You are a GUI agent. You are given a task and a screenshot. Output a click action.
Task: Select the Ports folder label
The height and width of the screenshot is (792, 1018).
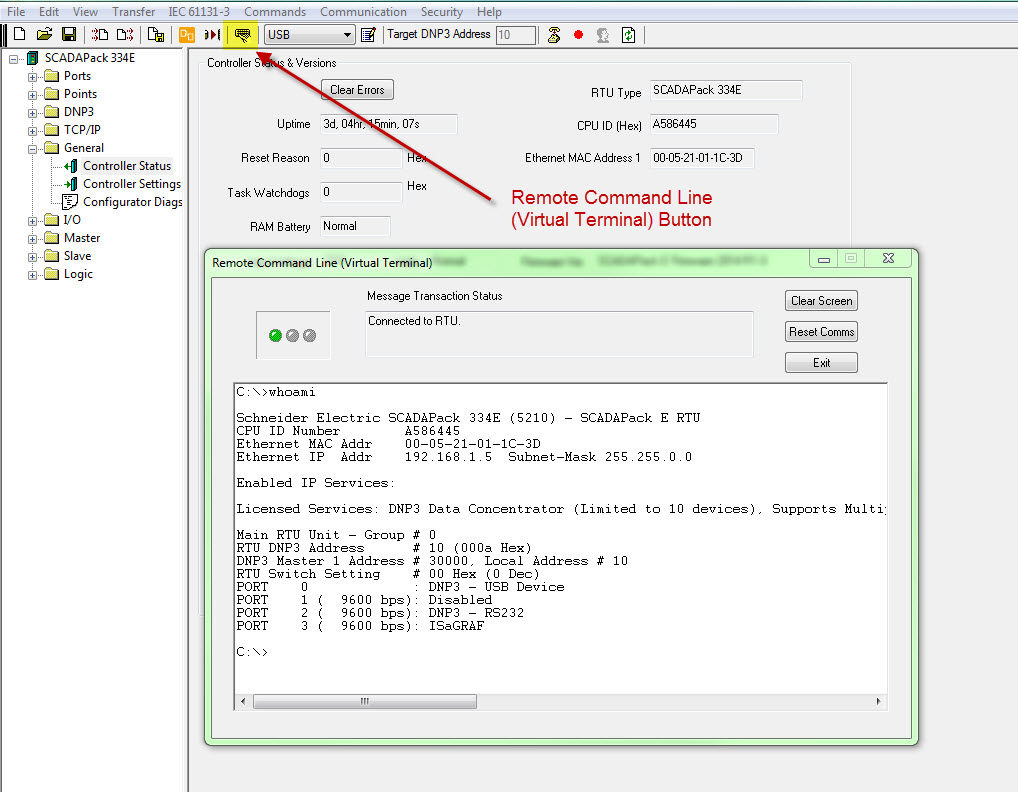tap(77, 76)
